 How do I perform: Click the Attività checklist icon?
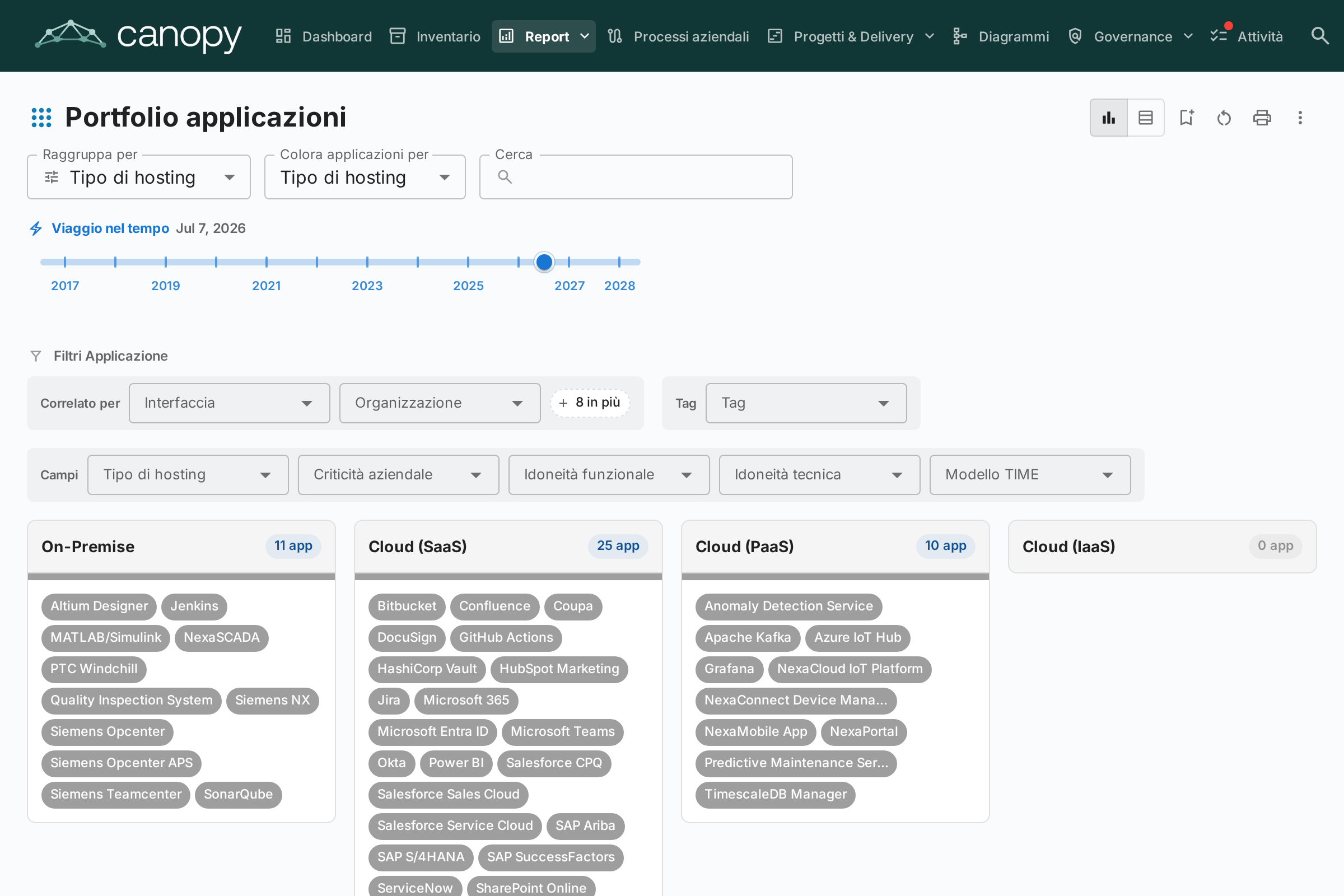click(1219, 36)
